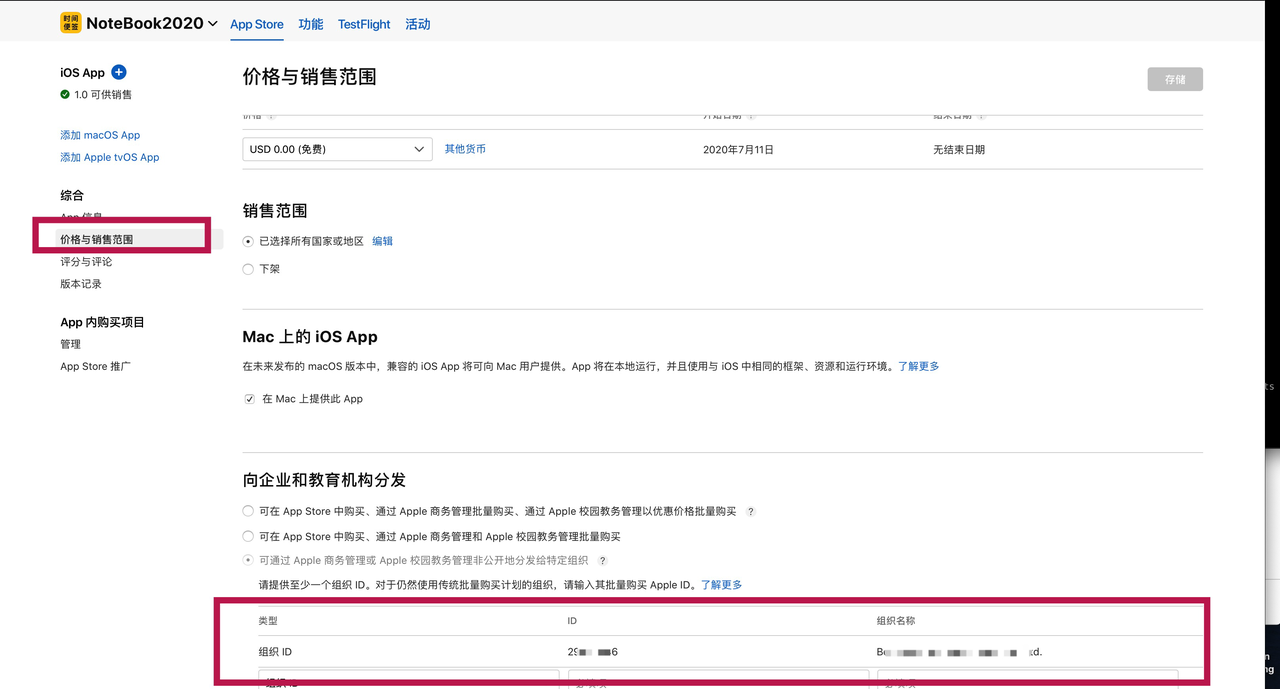This screenshot has height=689, width=1280.
Task: Open 版本记录 in the sidebar
Action: pos(81,284)
